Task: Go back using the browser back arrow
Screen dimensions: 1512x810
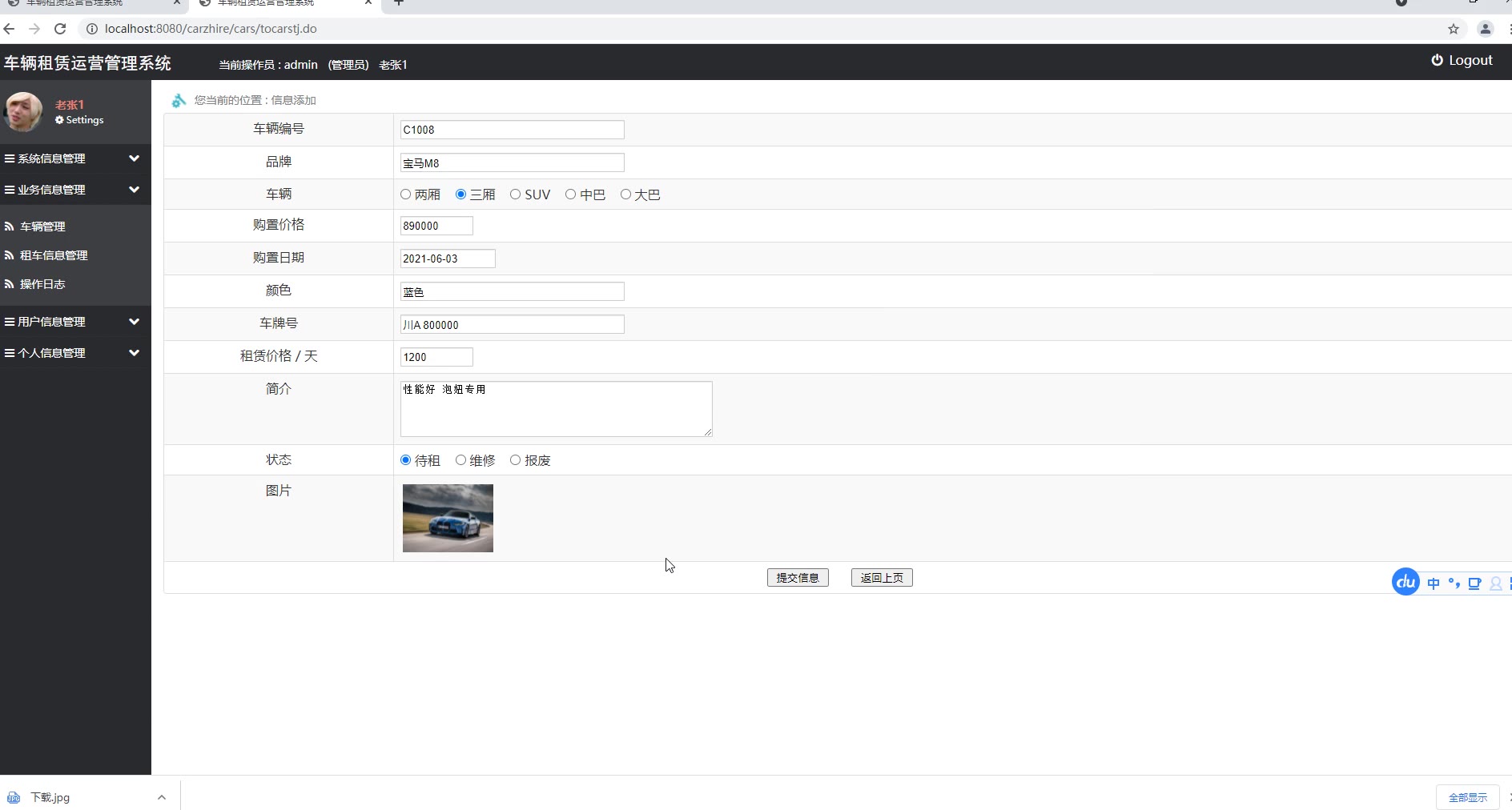Action: point(9,29)
